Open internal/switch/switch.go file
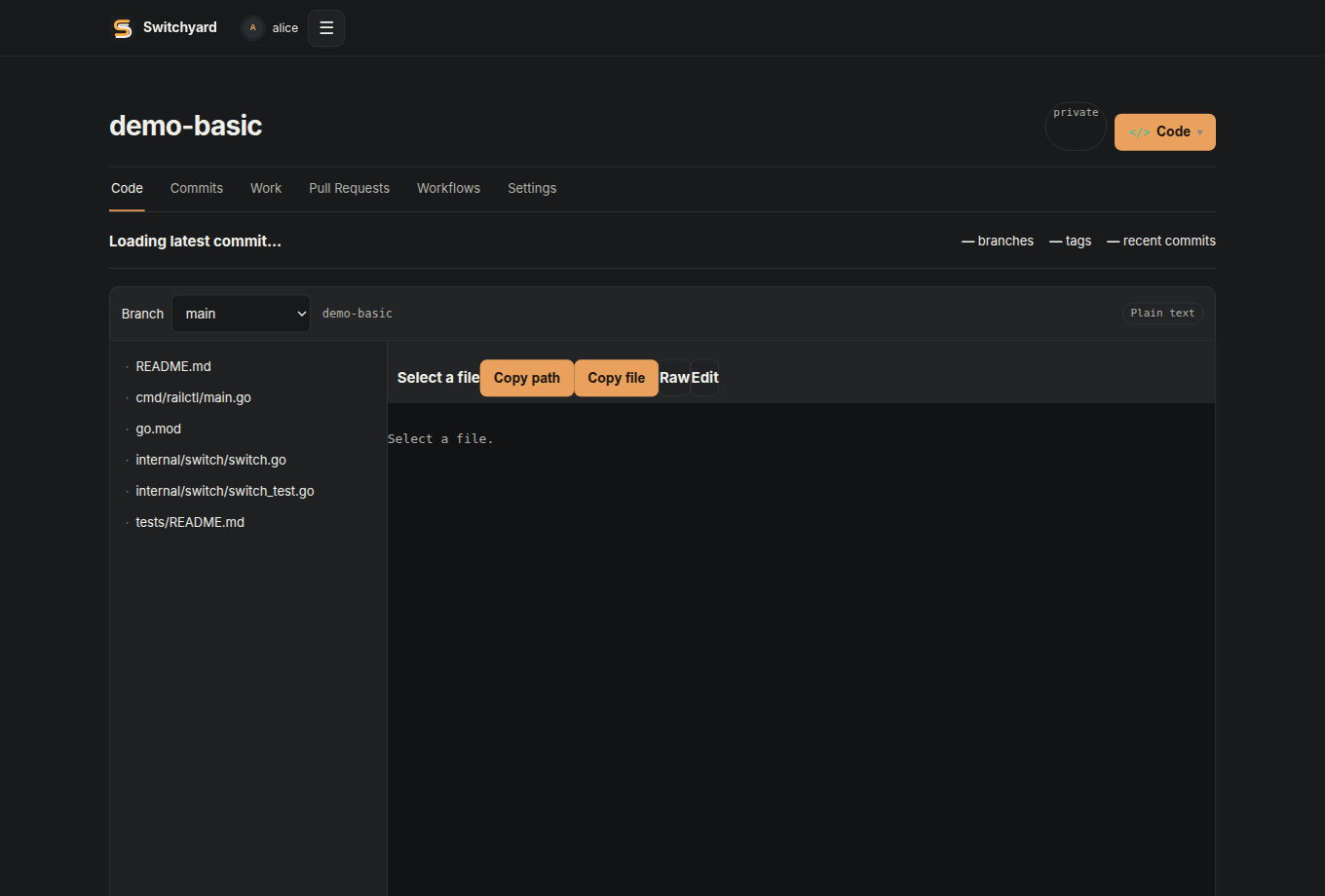1325x896 pixels. point(210,460)
